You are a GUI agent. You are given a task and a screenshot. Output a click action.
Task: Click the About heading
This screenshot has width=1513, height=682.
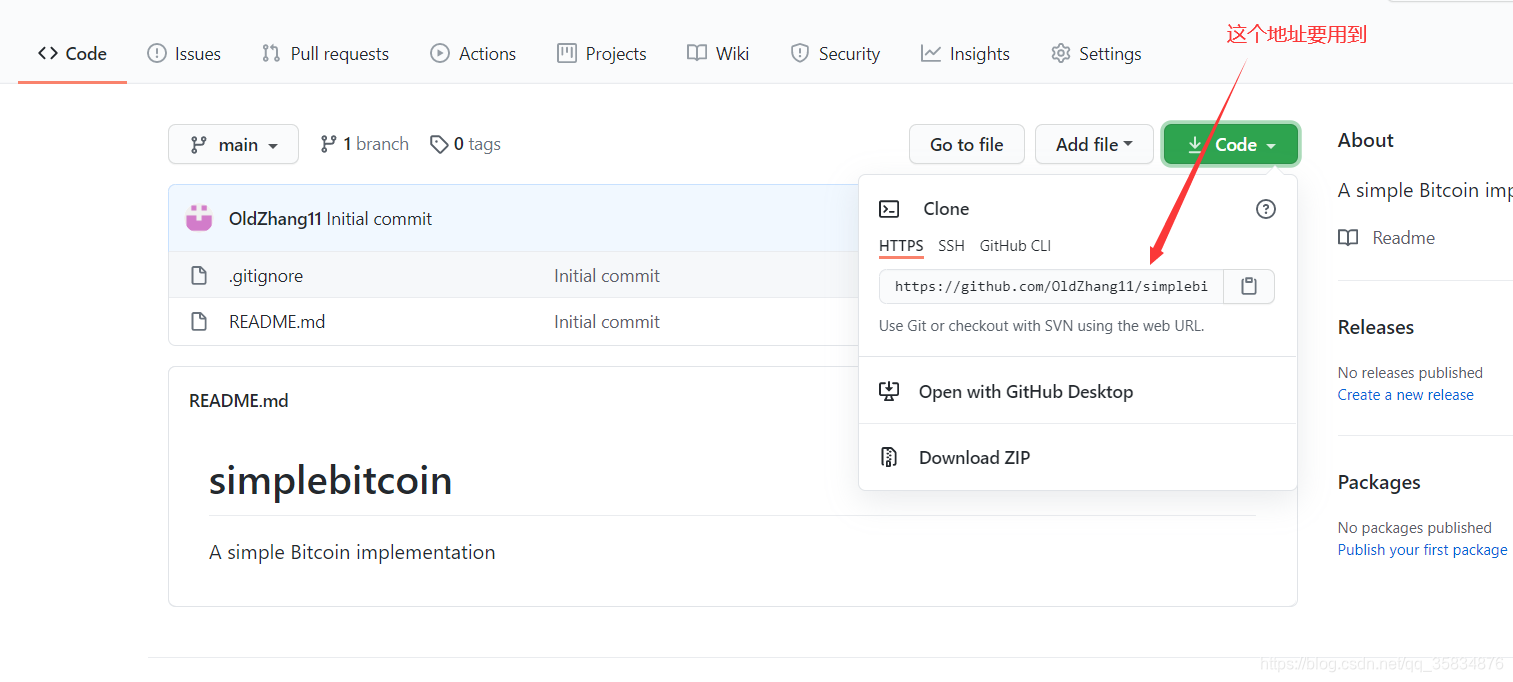pos(1366,141)
